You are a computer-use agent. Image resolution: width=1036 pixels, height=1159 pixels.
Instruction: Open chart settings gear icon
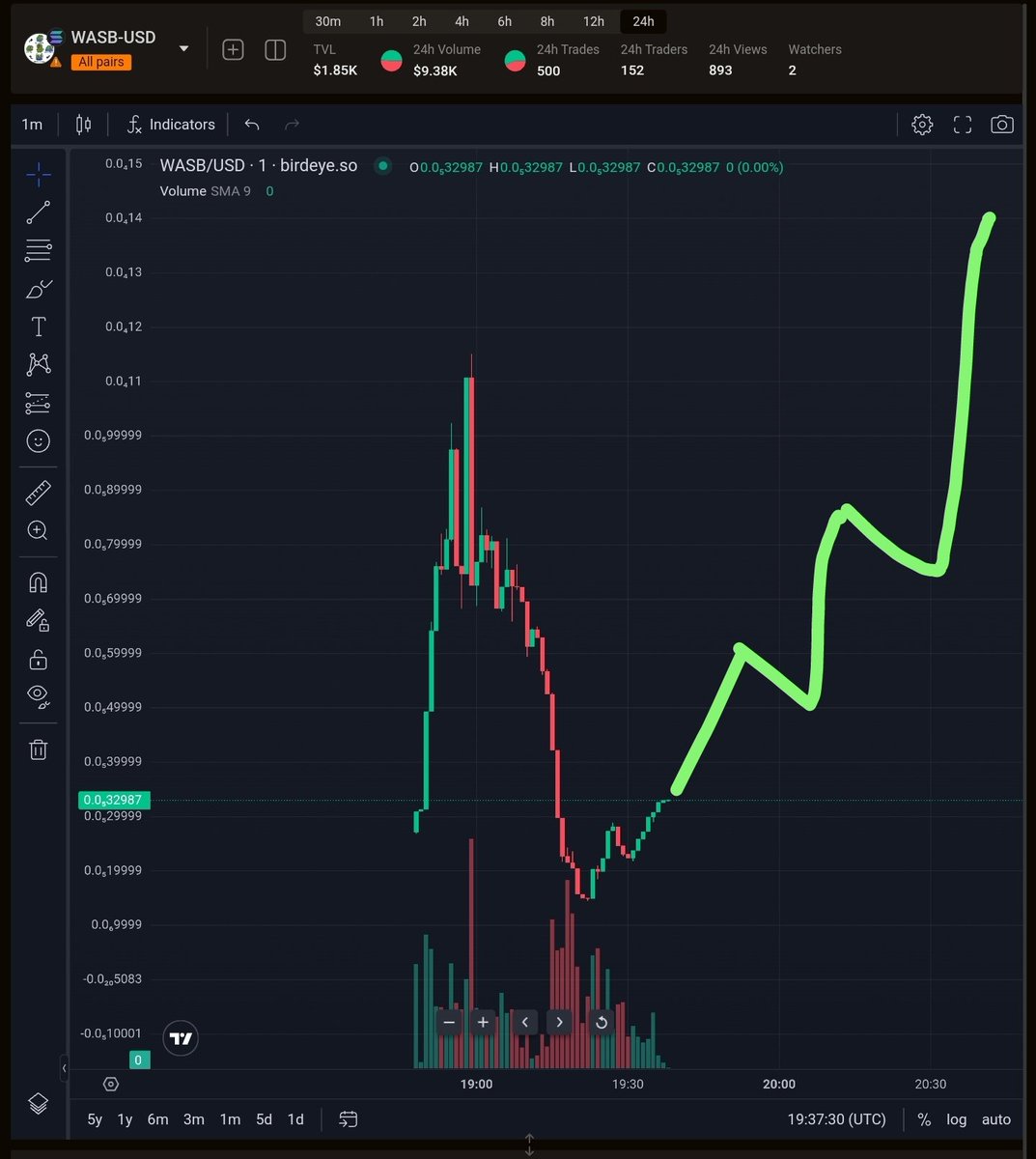coord(922,125)
